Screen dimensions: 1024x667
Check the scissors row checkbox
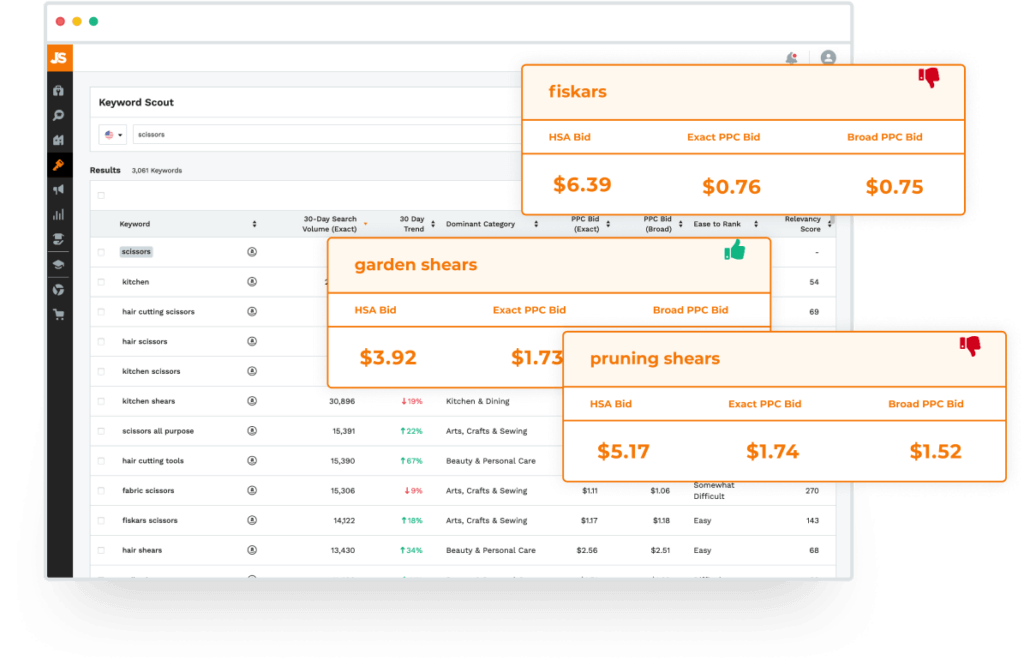[x=101, y=252]
